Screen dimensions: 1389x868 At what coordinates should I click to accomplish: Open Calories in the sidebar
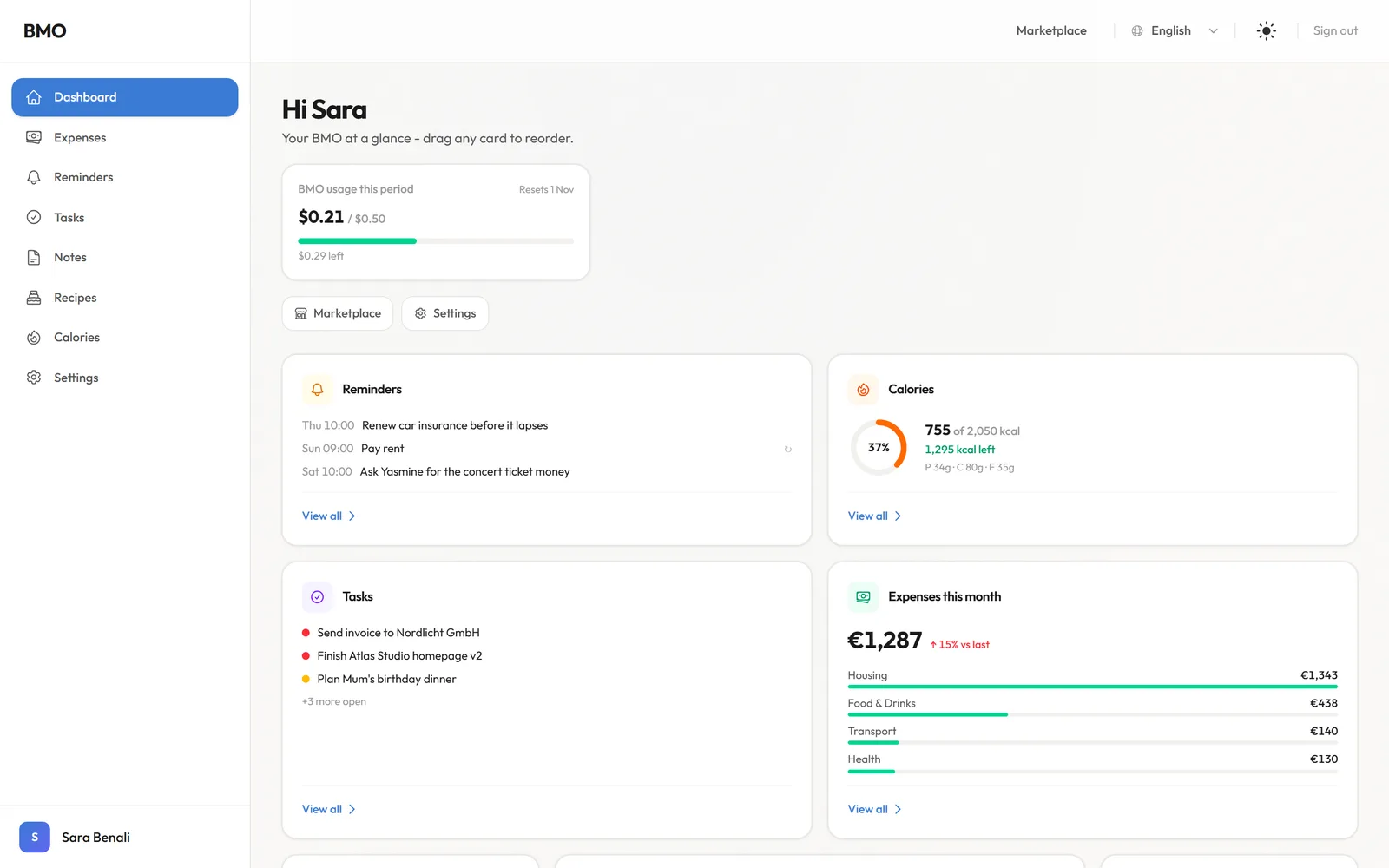[125, 338]
